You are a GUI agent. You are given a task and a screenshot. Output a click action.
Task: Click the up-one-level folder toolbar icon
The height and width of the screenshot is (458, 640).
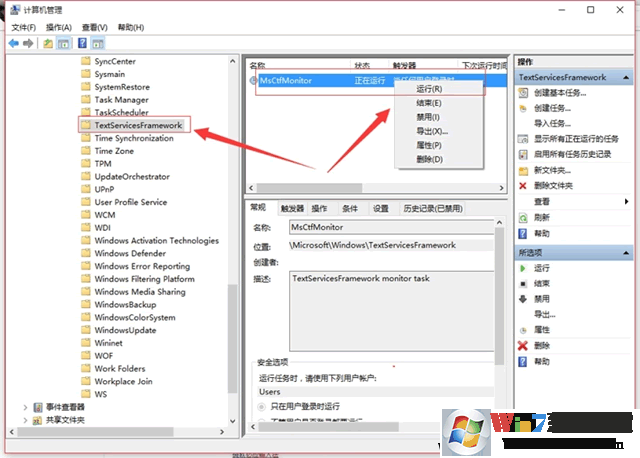(48, 43)
